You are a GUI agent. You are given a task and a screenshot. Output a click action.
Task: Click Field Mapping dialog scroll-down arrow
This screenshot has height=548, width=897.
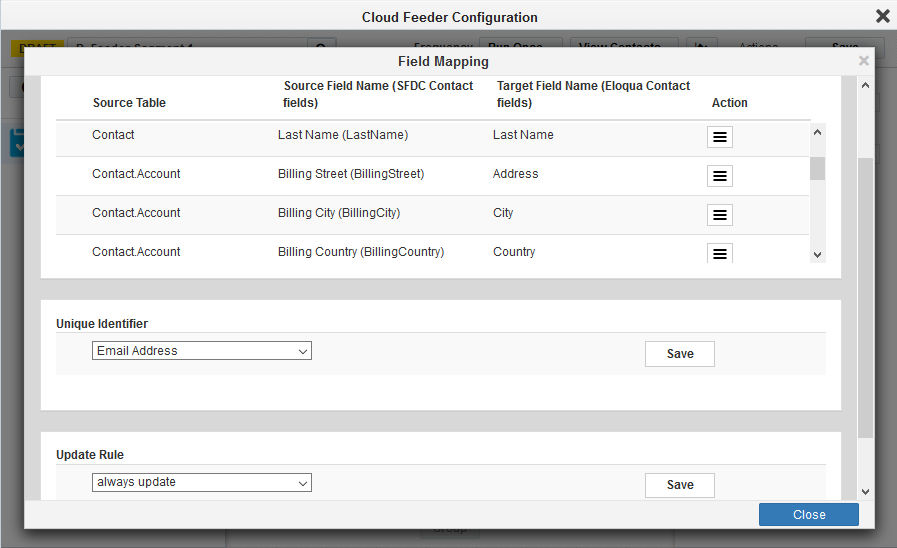[865, 491]
